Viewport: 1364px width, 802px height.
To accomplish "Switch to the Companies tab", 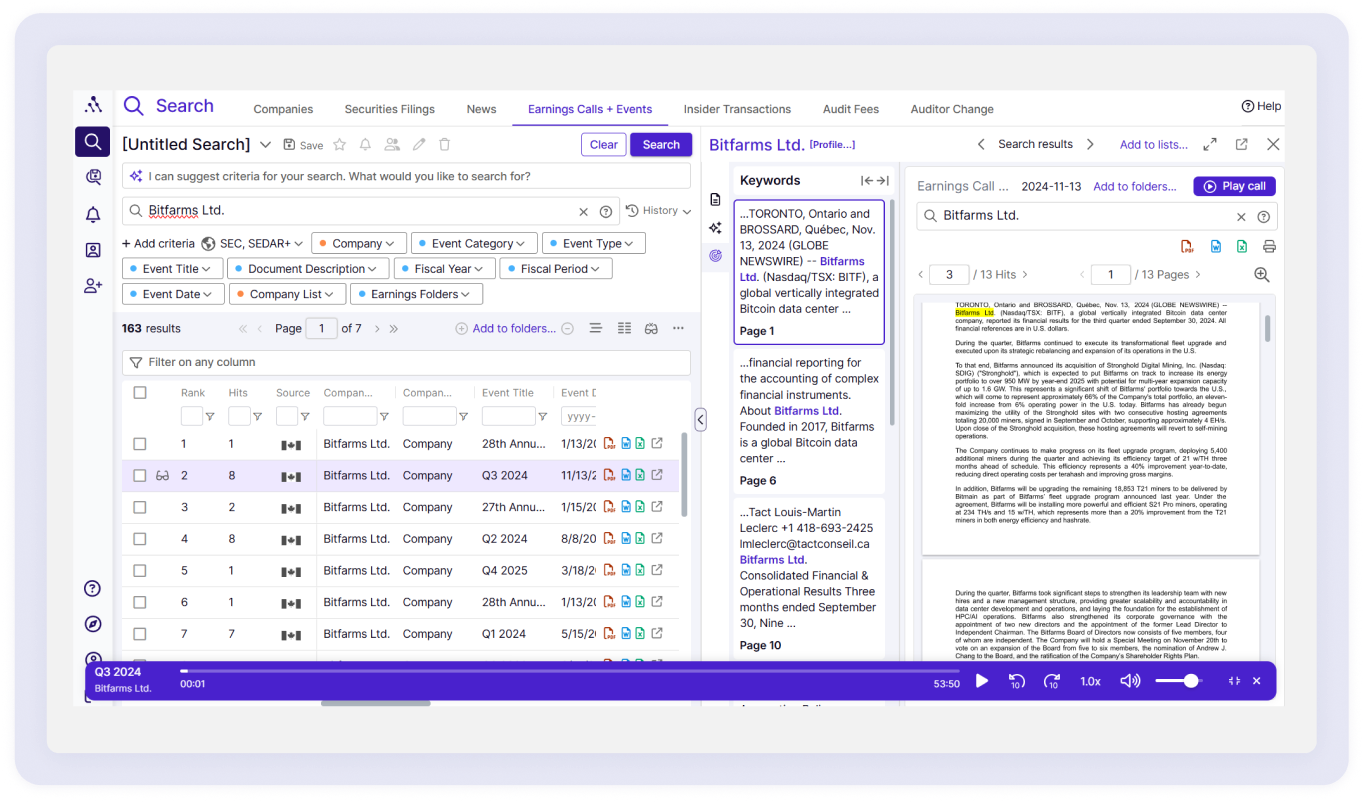I will [x=283, y=109].
